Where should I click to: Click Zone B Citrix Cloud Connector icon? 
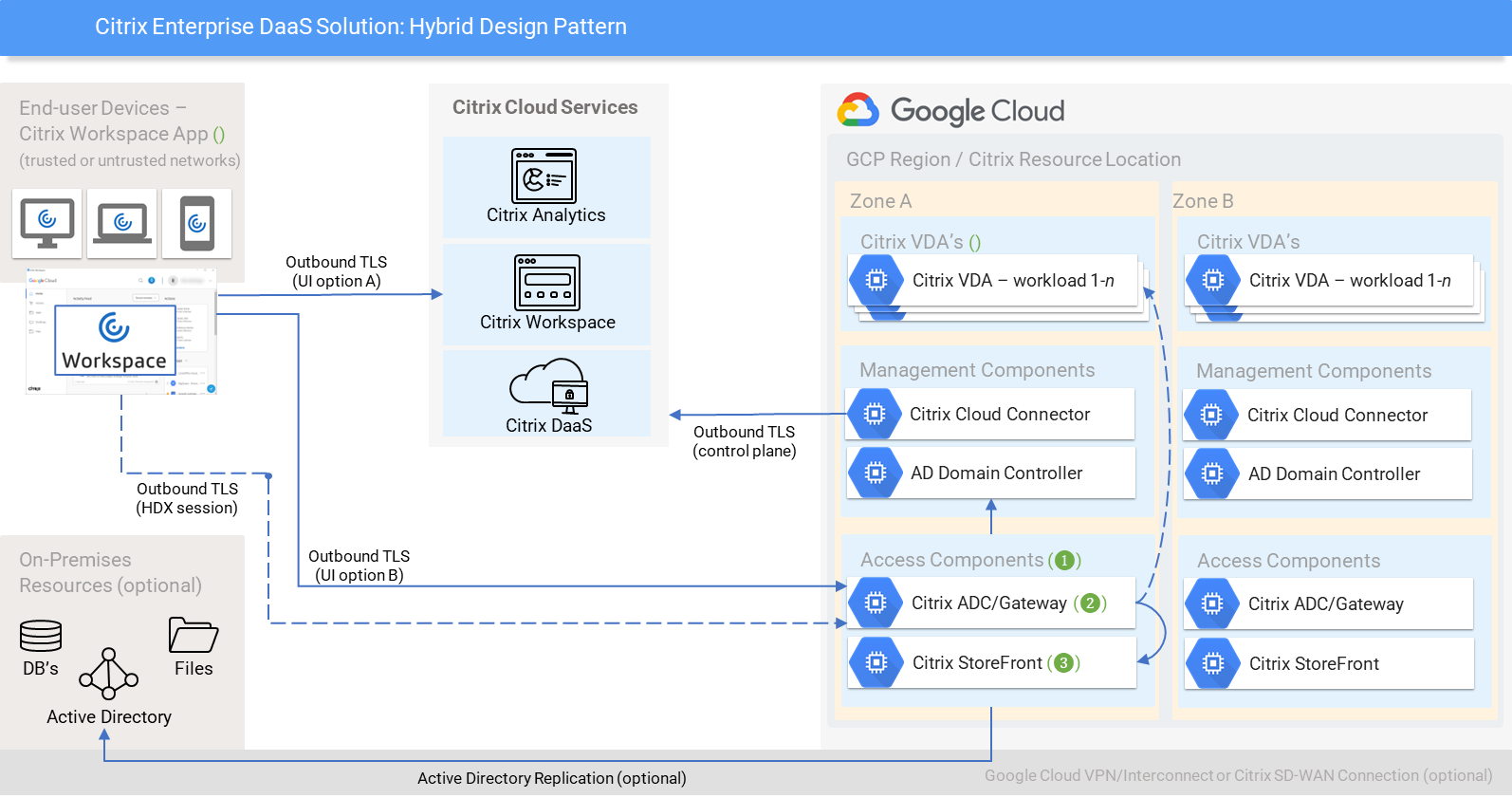(1211, 415)
